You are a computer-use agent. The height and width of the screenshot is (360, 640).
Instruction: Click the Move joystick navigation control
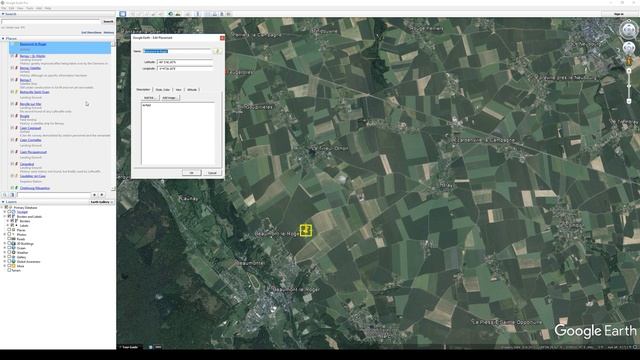pyautogui.click(x=629, y=48)
